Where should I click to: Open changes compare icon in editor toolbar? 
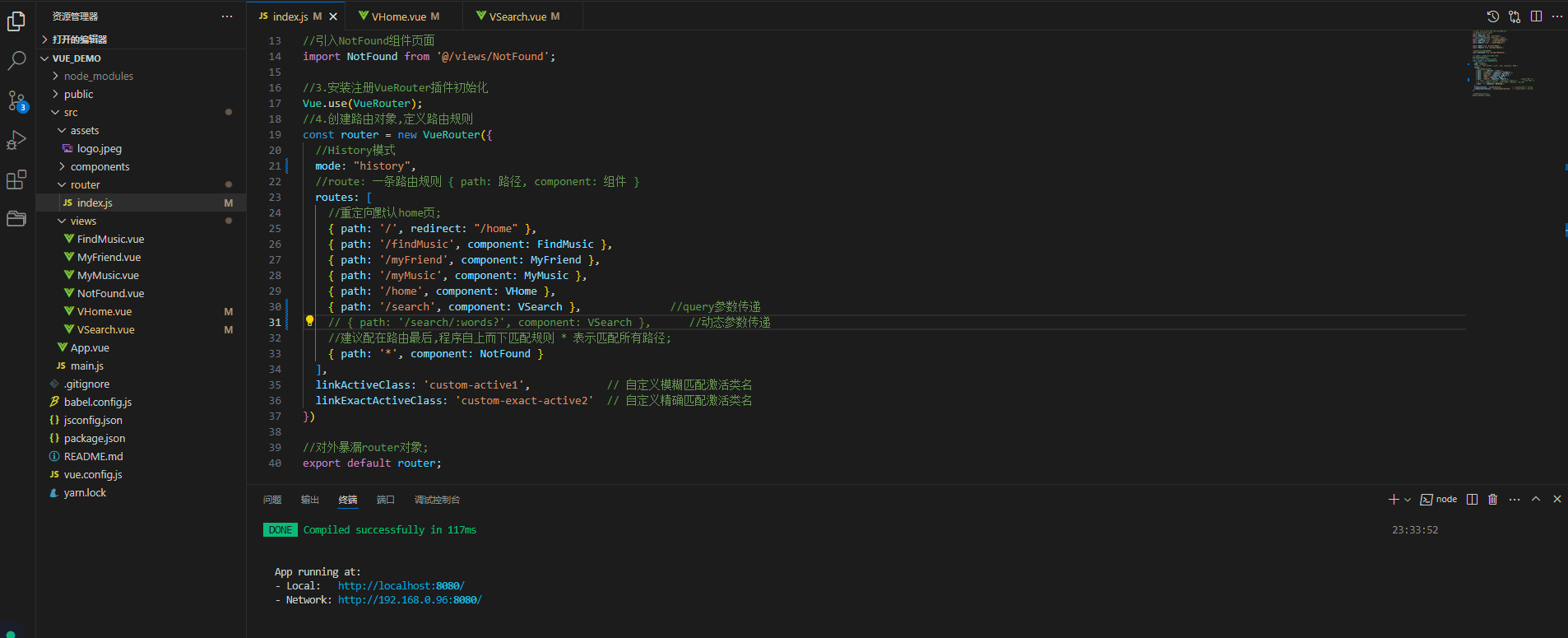[x=1515, y=16]
